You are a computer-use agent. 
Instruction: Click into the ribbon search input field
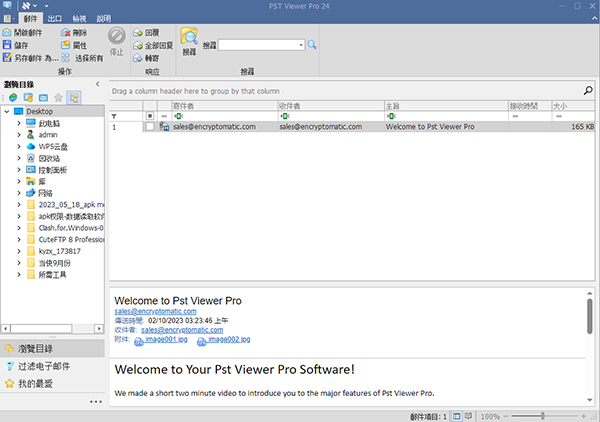(x=258, y=45)
